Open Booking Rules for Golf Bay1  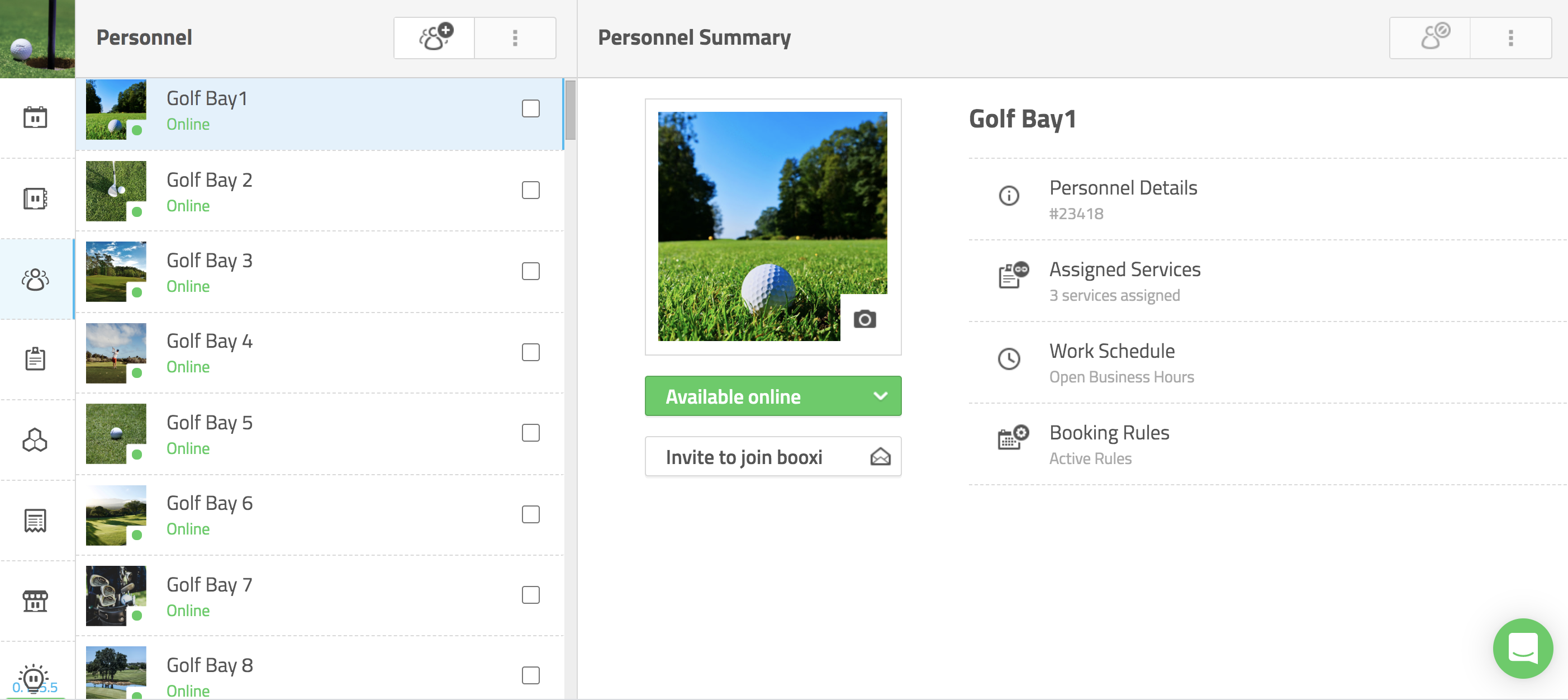[1109, 433]
